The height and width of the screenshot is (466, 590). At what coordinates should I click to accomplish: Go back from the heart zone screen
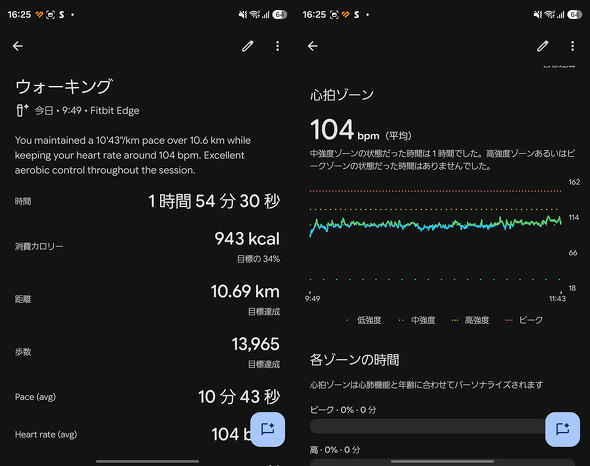coord(313,46)
